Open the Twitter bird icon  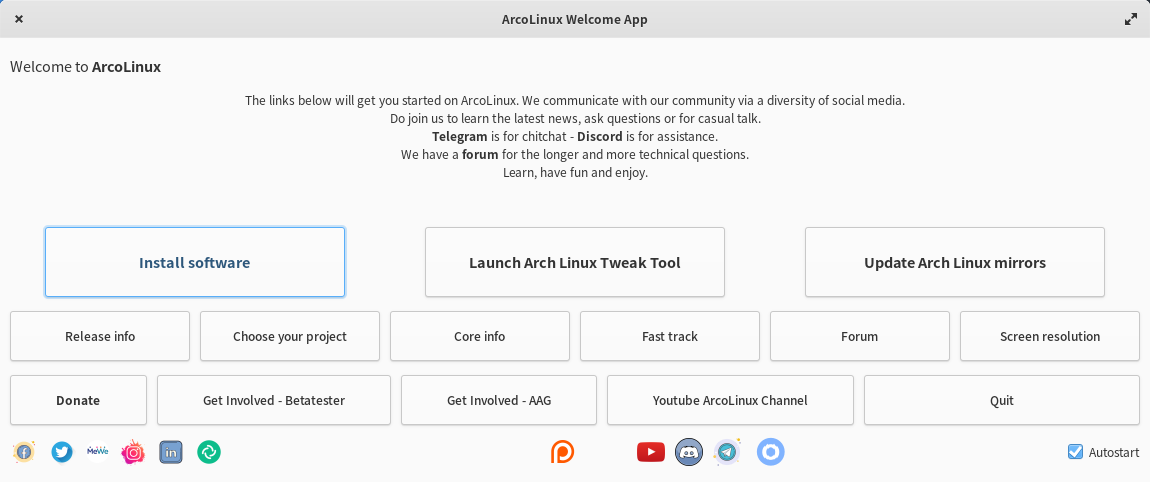[x=62, y=452]
